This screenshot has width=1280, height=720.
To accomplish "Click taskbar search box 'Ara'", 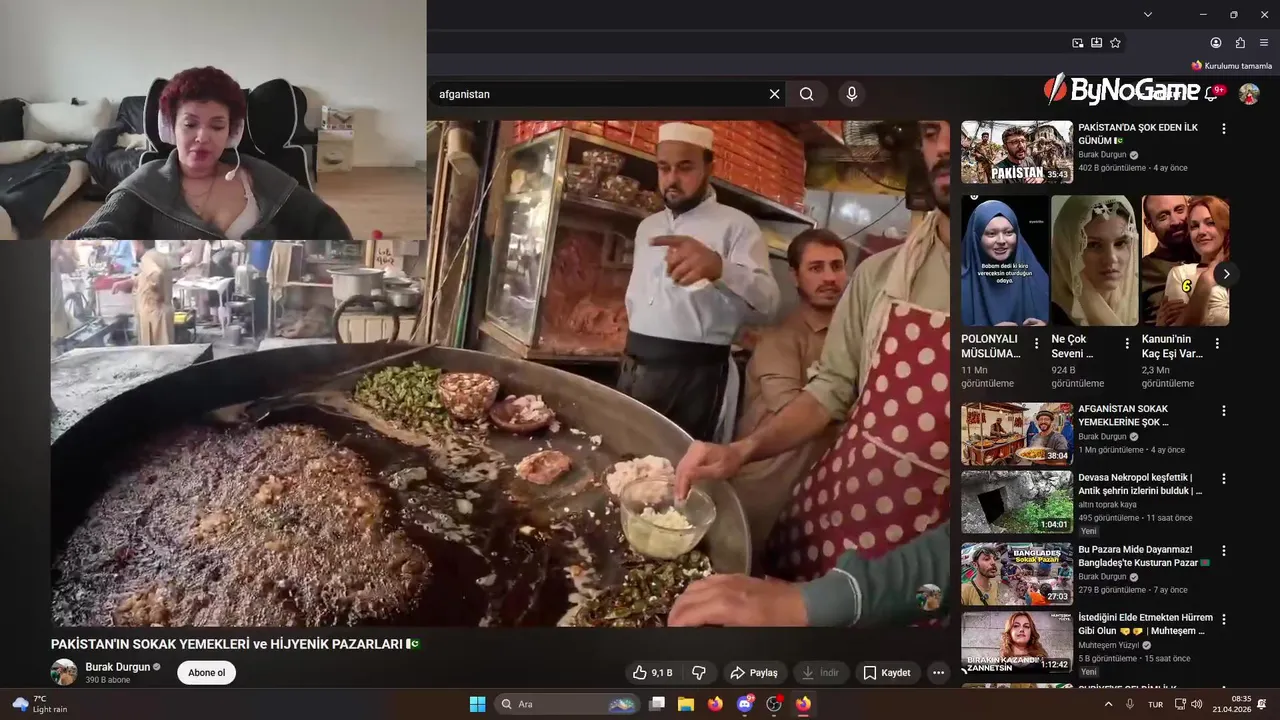I will coord(567,704).
